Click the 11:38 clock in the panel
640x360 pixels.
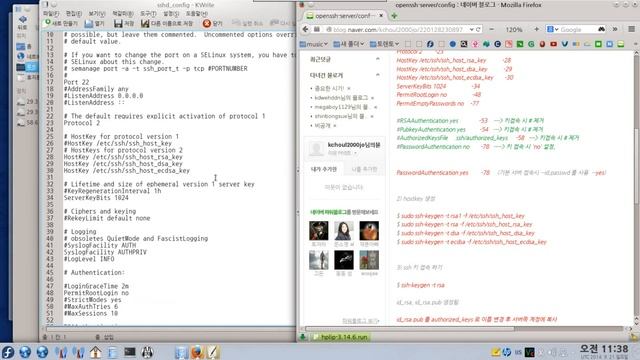pos(604,349)
